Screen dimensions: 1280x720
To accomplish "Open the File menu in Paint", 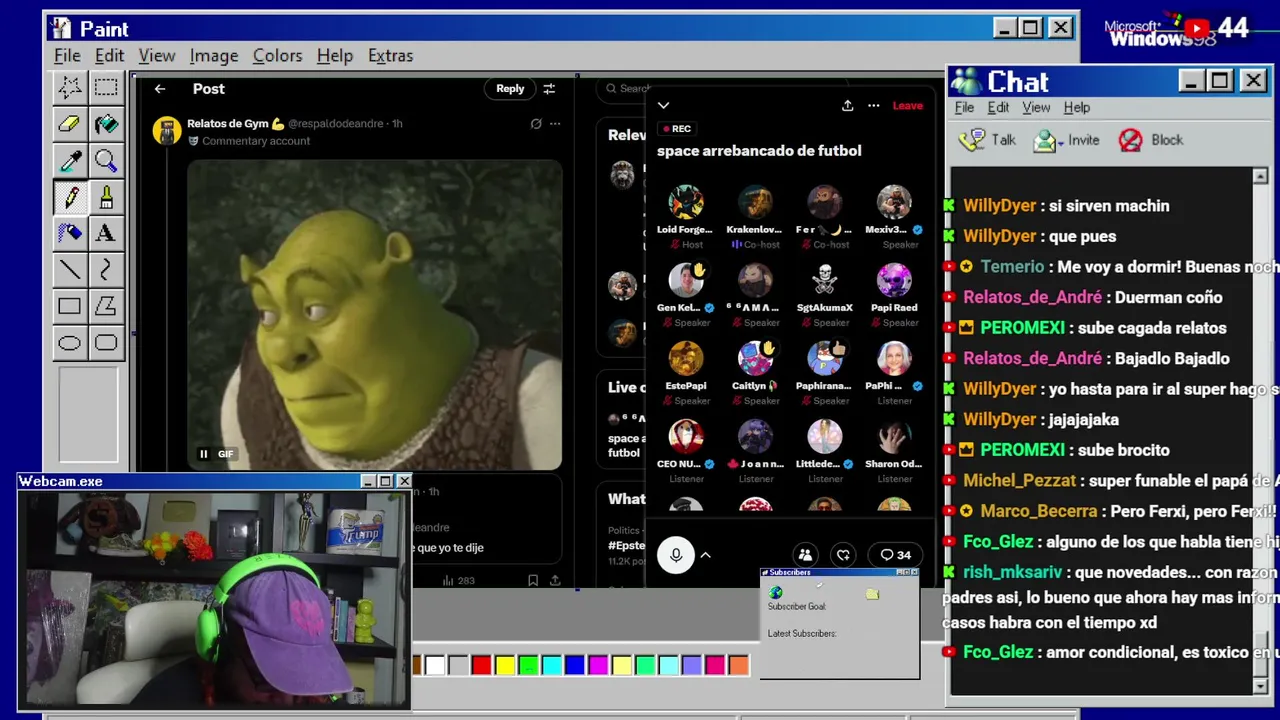I will point(67,56).
